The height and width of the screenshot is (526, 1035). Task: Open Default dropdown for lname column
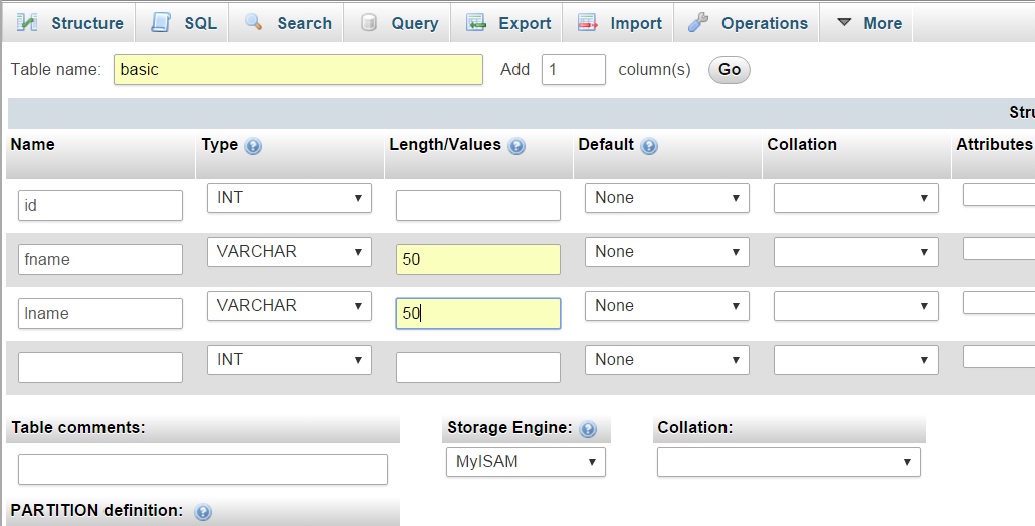pos(667,306)
